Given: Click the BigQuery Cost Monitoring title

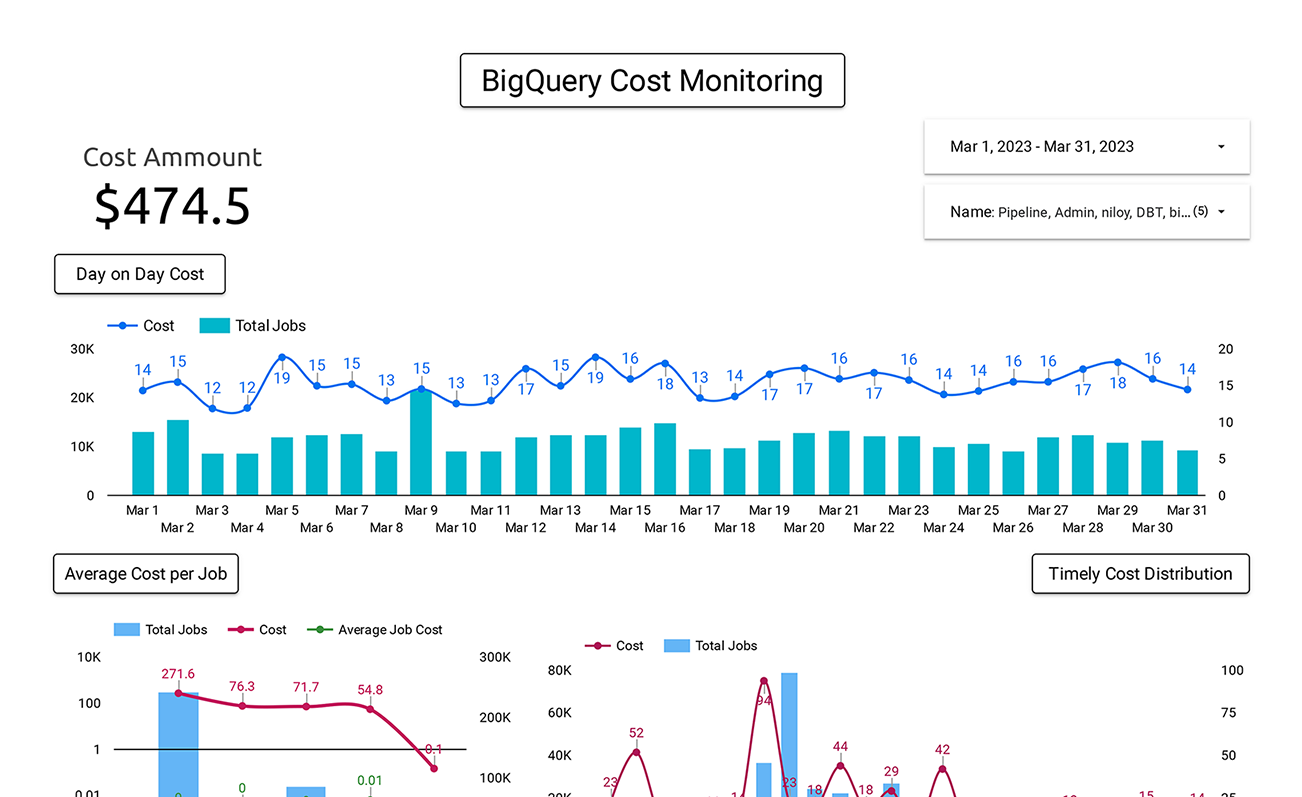Looking at the screenshot, I should 652,81.
